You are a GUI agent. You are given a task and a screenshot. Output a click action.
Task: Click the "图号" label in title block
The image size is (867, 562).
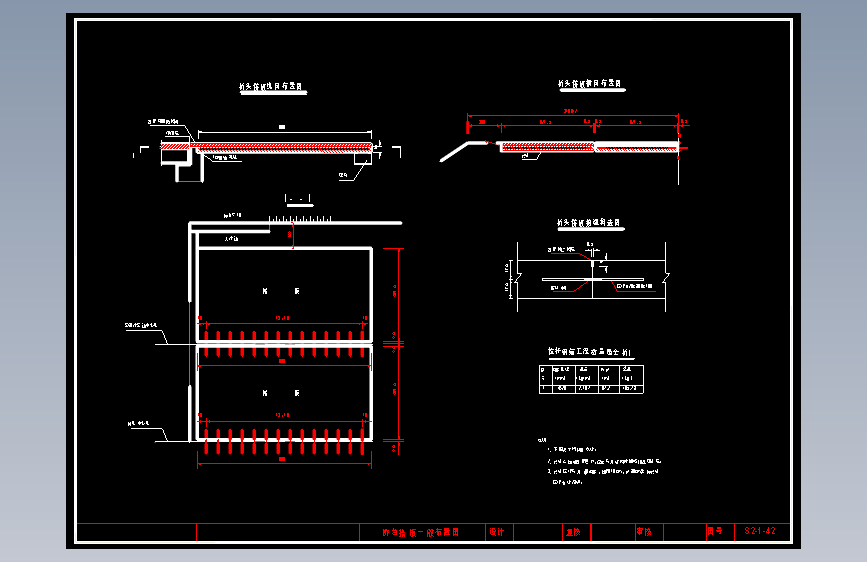[x=714, y=531]
